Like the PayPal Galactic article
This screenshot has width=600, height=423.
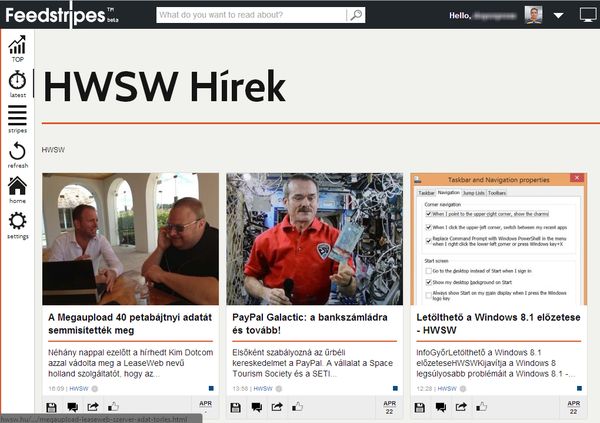click(x=297, y=407)
